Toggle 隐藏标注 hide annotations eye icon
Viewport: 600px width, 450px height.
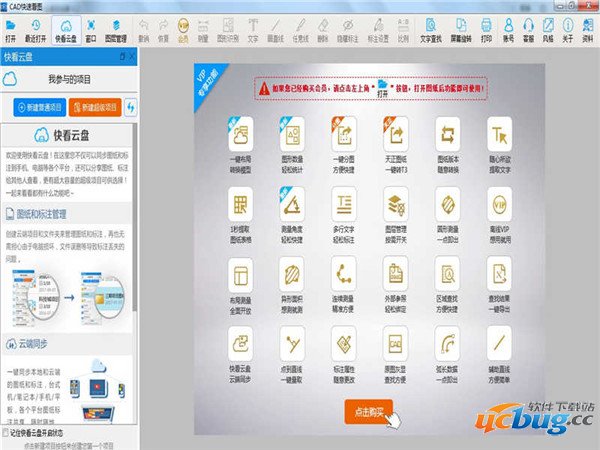(347, 31)
